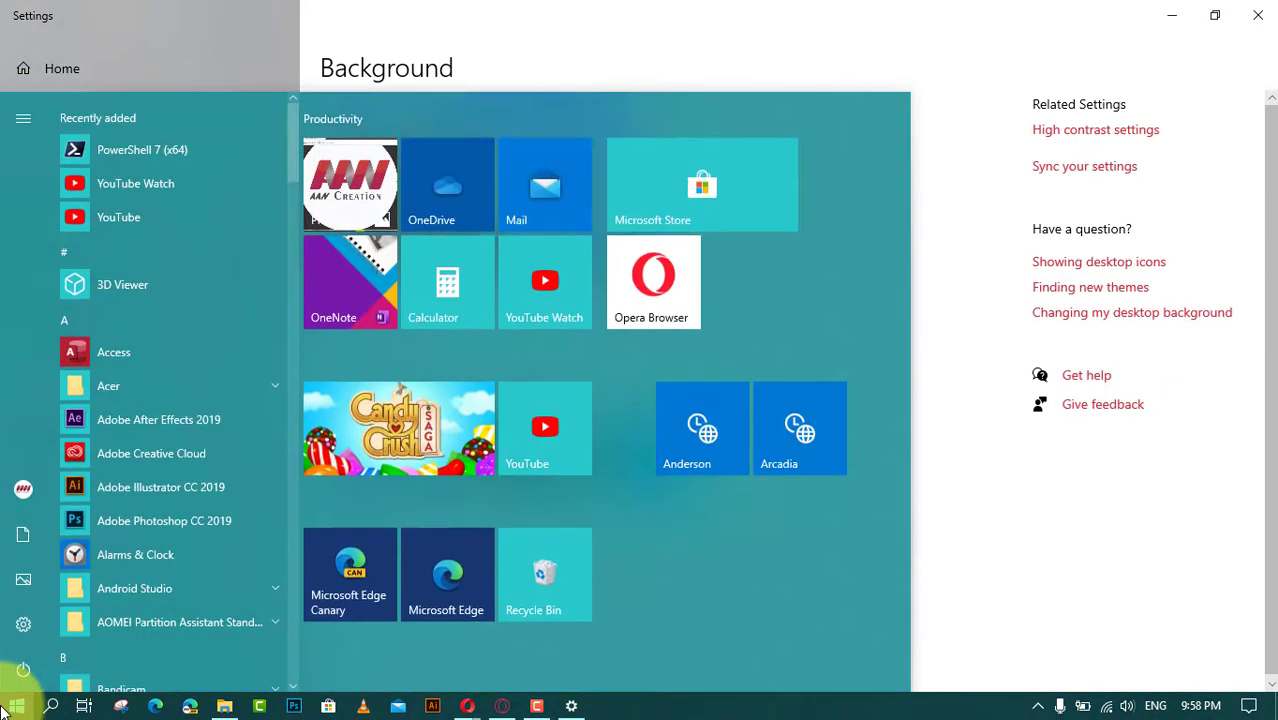Launch Microsoft Edge Canary tile

[350, 575]
